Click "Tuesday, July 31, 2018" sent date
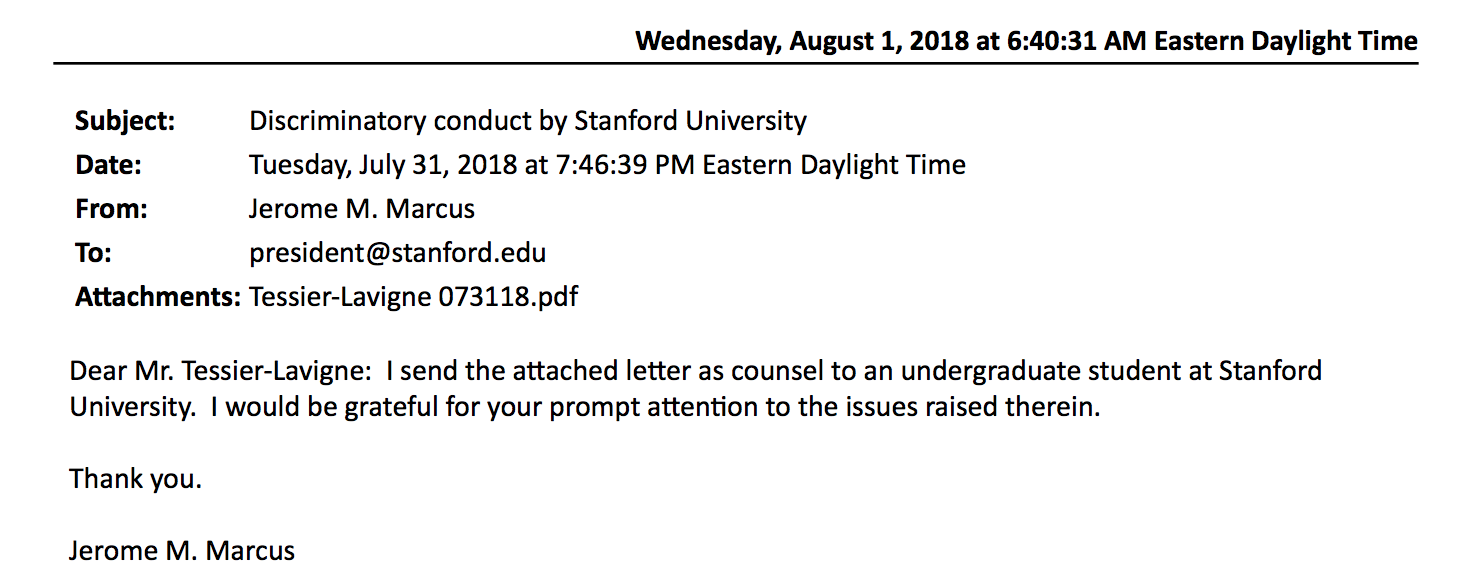1478x586 pixels. (382, 165)
